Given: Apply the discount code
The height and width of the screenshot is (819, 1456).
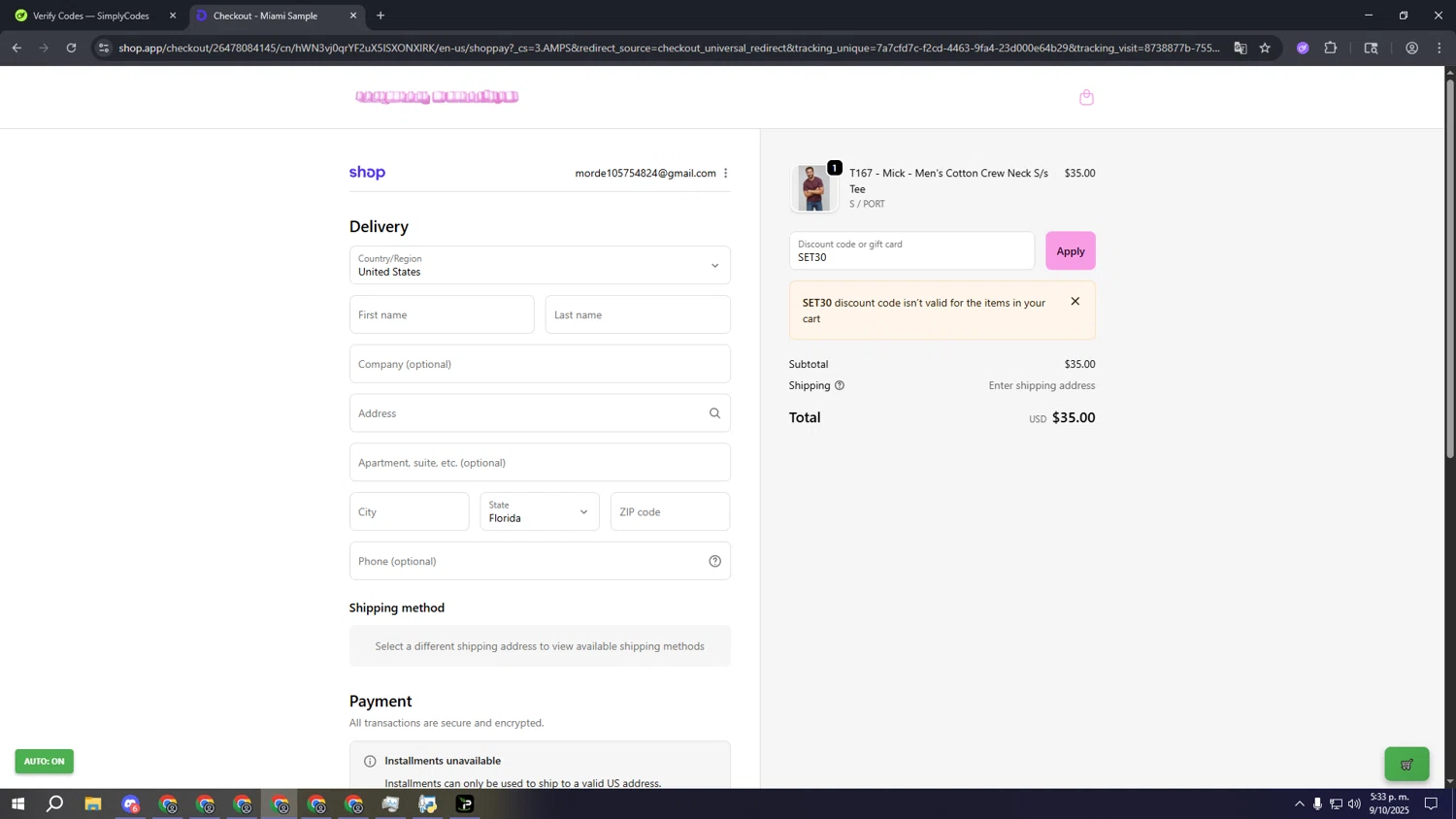Looking at the screenshot, I should point(1071,250).
